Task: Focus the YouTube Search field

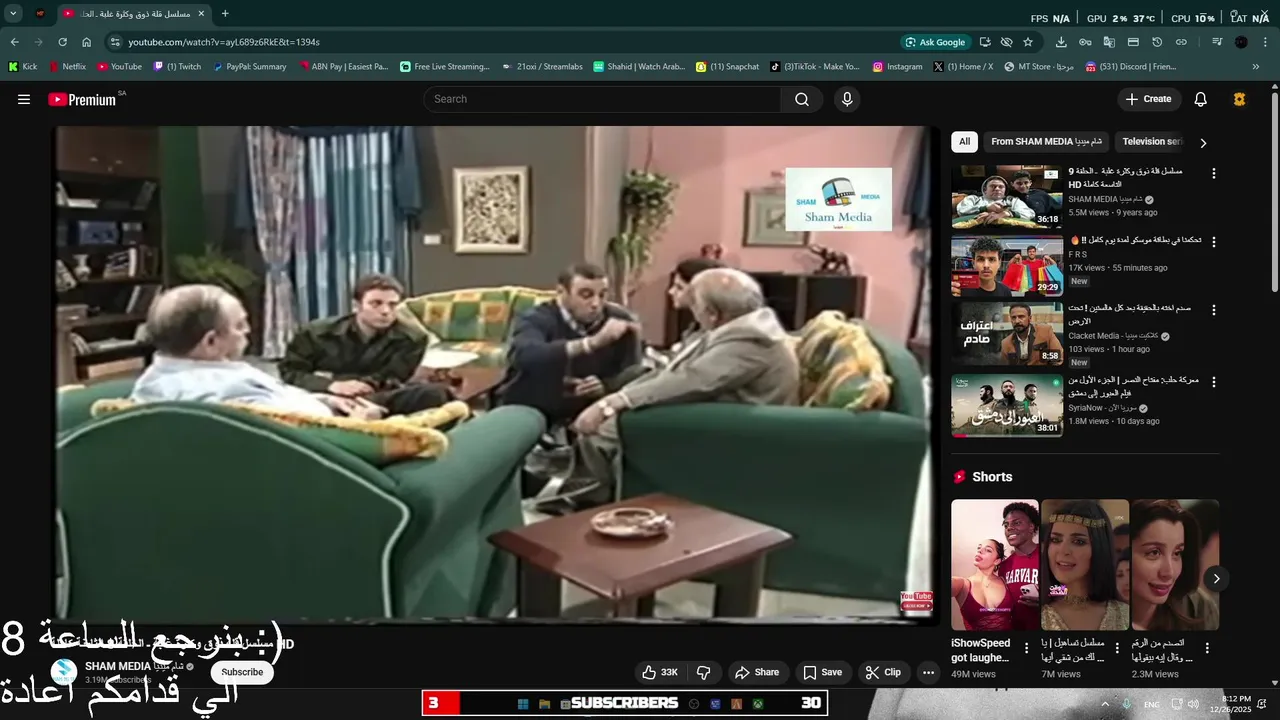Action: point(603,99)
